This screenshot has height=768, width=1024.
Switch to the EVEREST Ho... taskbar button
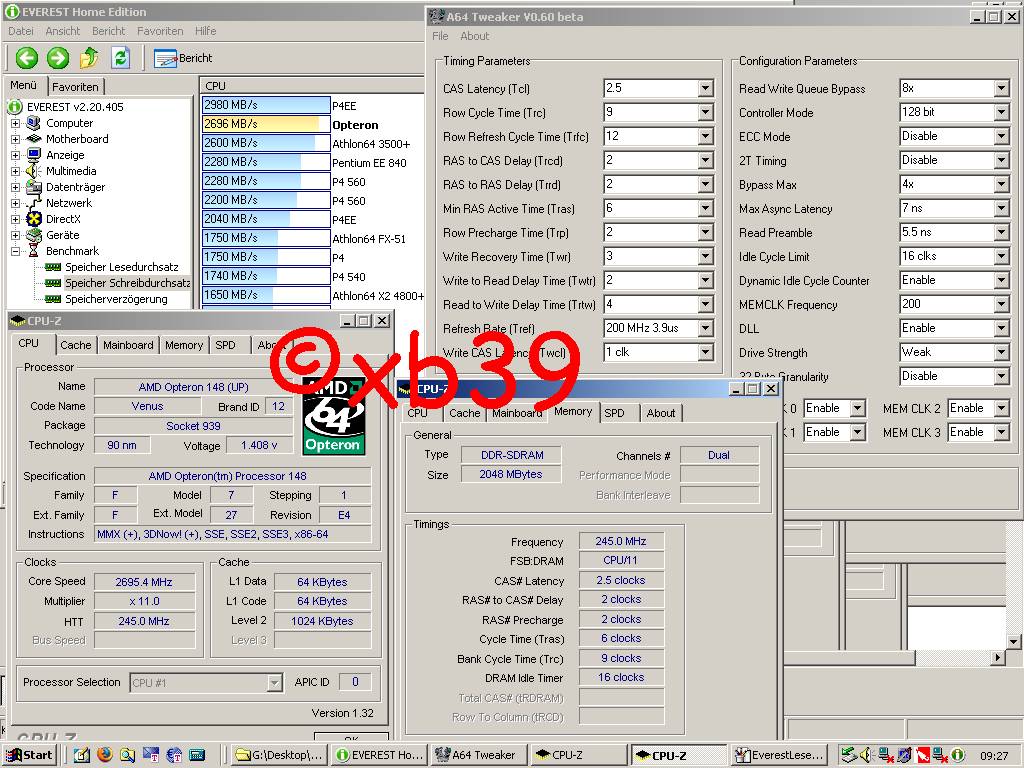[380, 755]
